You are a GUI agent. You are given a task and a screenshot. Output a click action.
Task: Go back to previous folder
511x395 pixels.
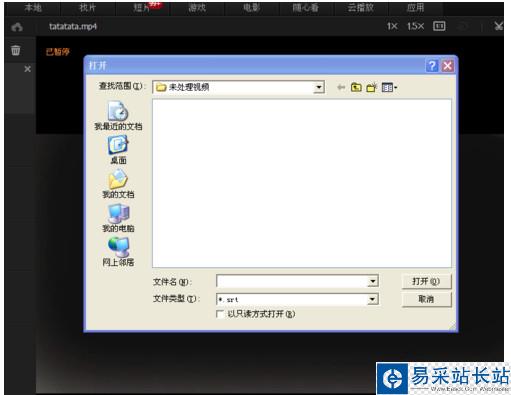coord(341,87)
